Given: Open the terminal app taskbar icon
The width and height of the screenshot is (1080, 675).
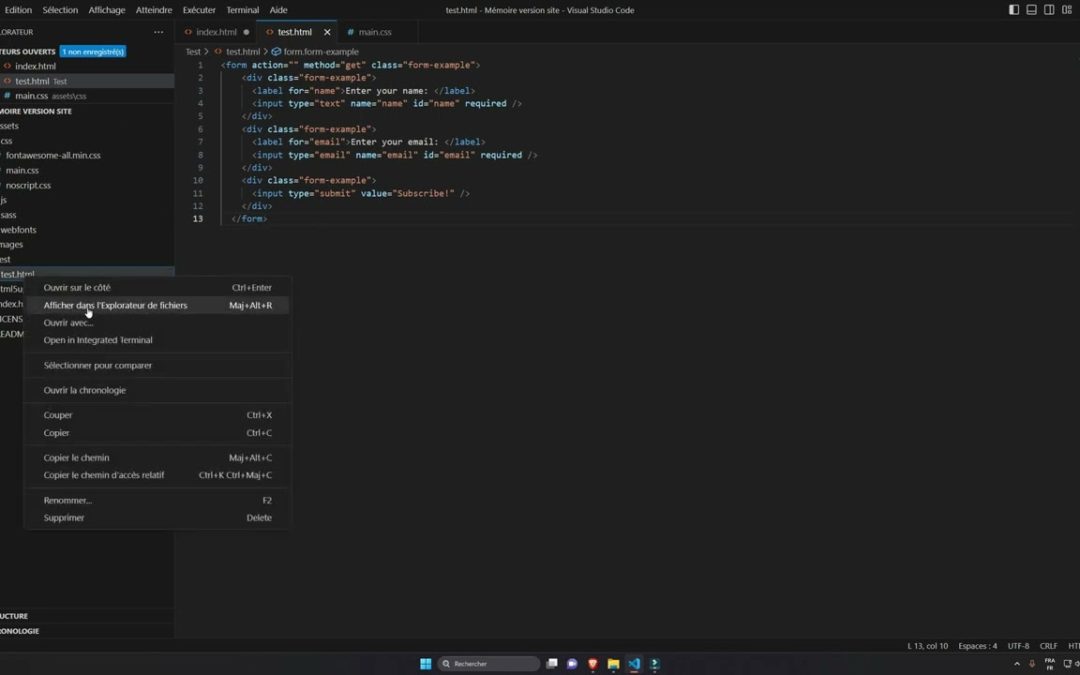Looking at the screenshot, I should (654, 664).
